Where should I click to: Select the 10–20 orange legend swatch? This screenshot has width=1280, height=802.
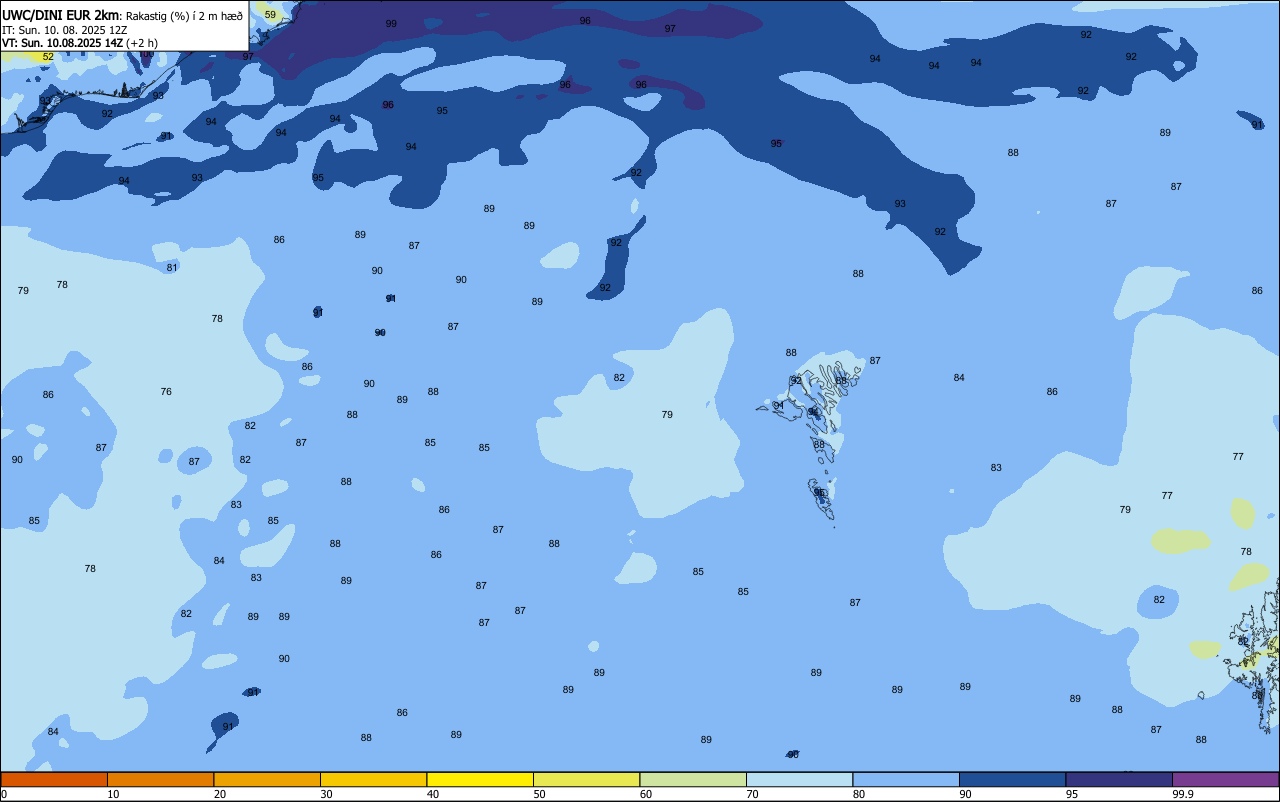click(160, 779)
